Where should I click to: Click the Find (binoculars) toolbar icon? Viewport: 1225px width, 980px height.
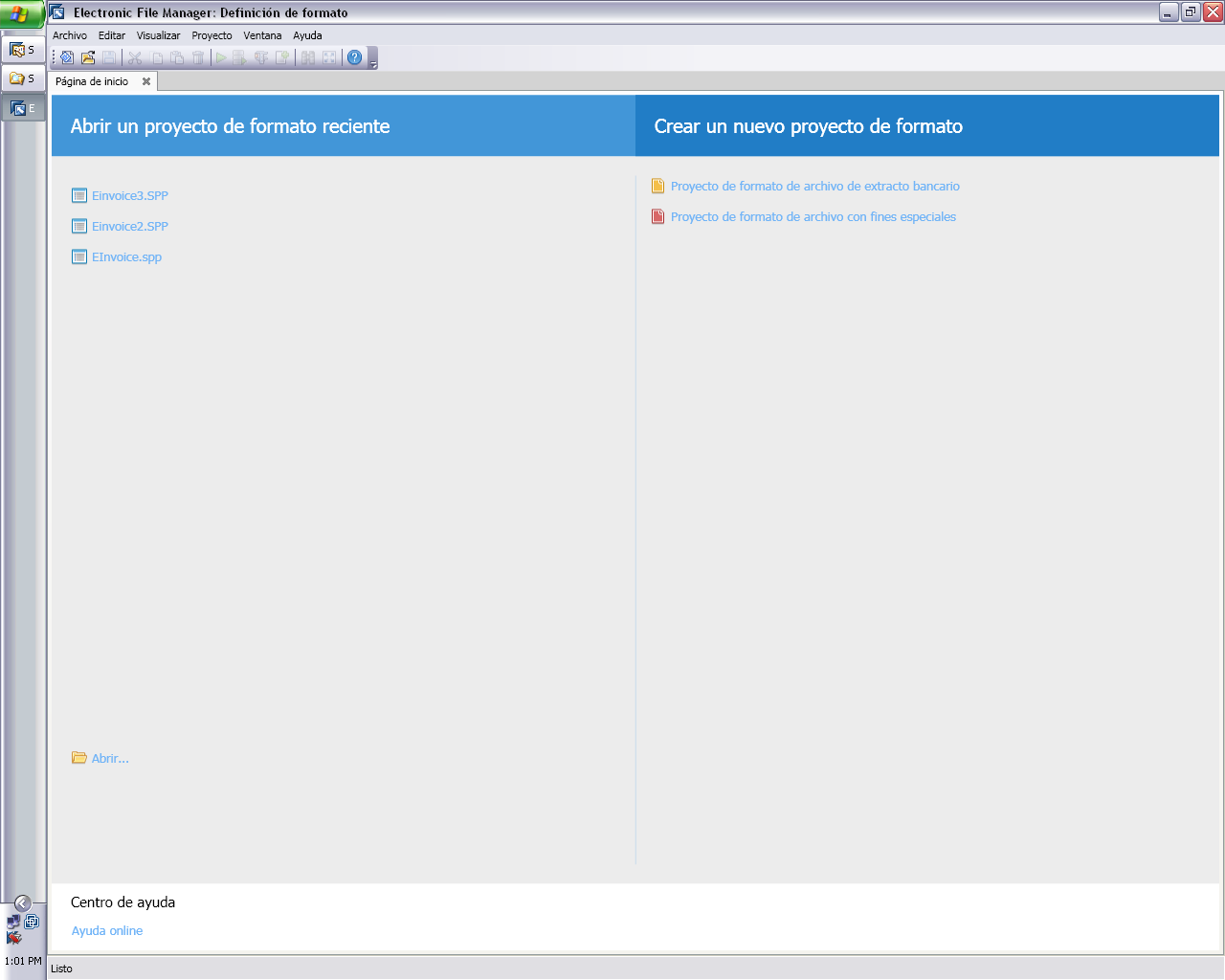[308, 56]
